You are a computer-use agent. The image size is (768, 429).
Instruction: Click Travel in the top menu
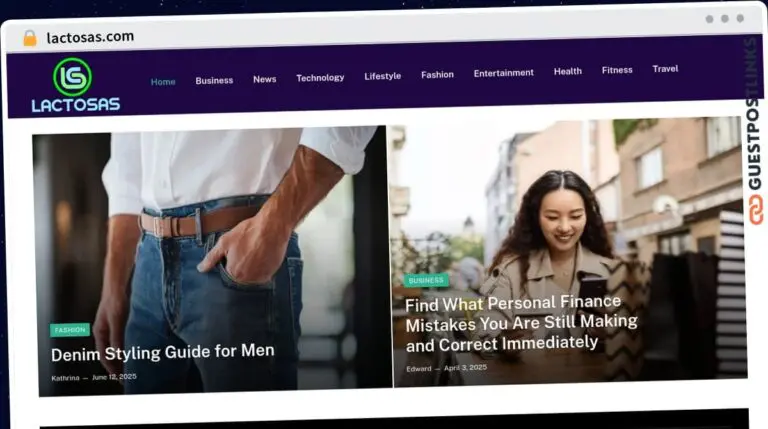[665, 69]
